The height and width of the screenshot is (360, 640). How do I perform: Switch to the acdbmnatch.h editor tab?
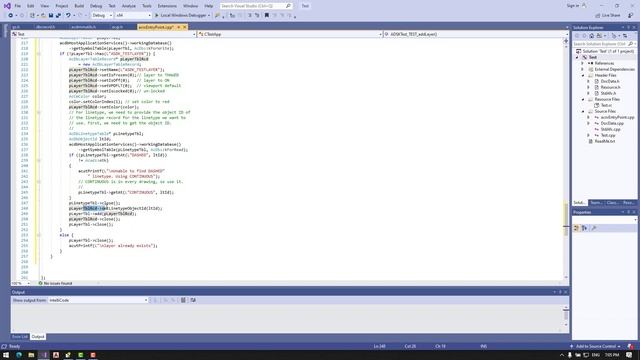(x=83, y=27)
